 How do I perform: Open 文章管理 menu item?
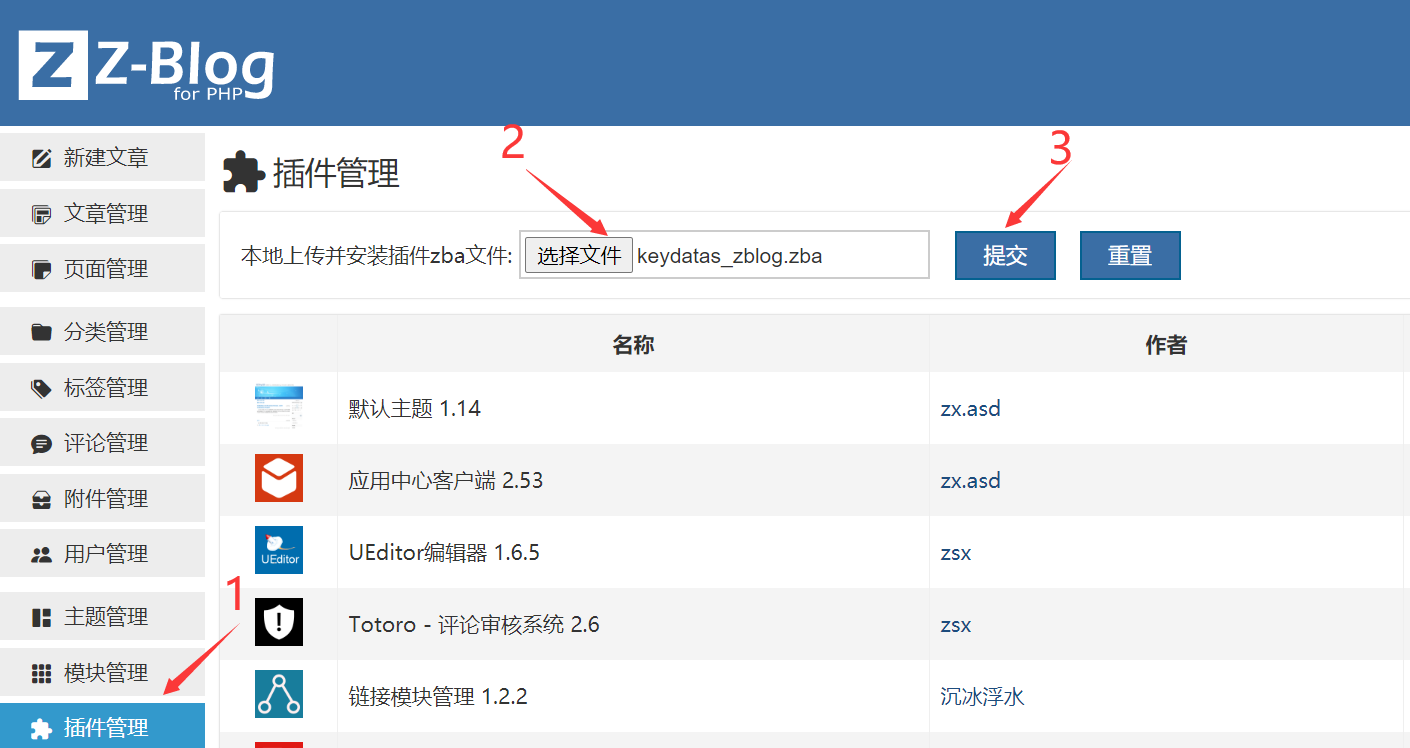[x=102, y=213]
